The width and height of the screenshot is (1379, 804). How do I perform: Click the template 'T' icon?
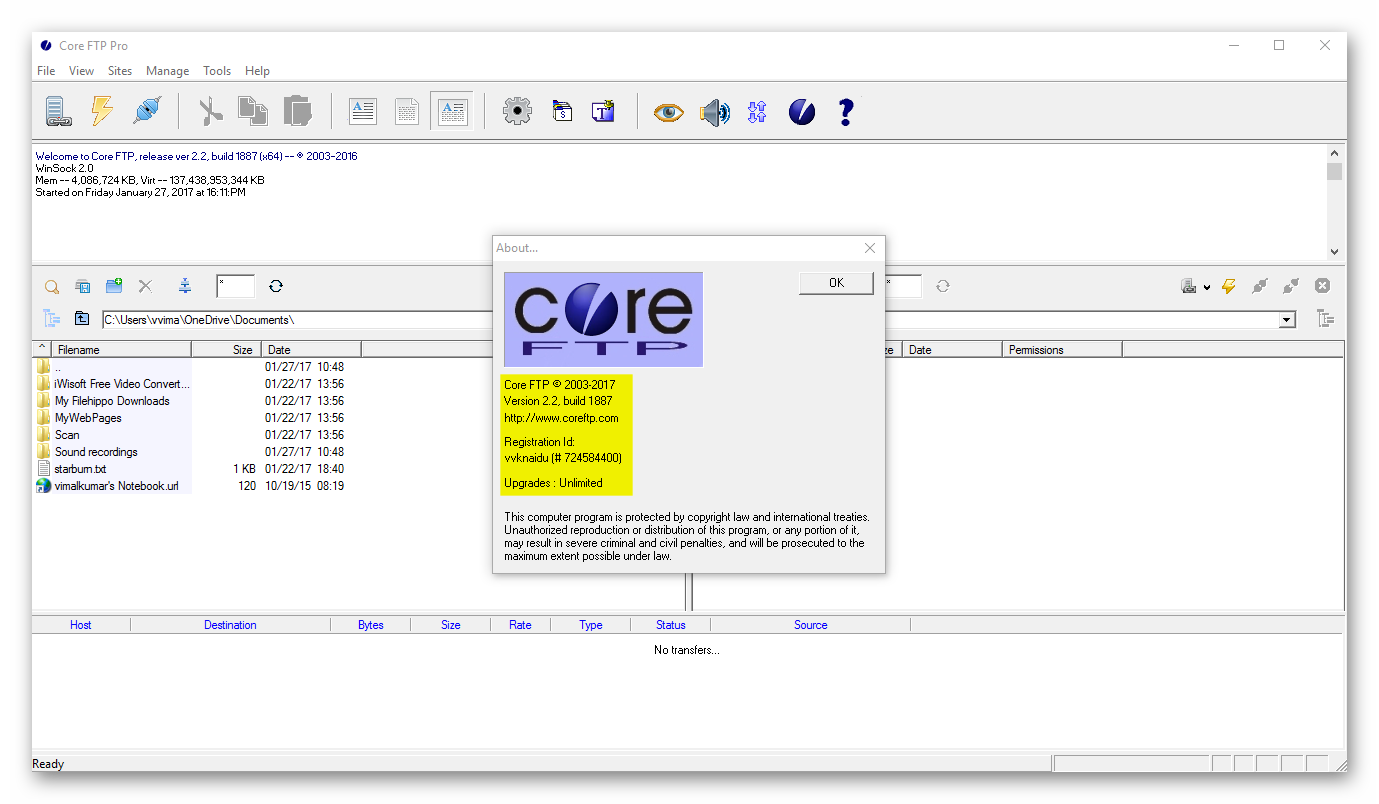click(603, 111)
